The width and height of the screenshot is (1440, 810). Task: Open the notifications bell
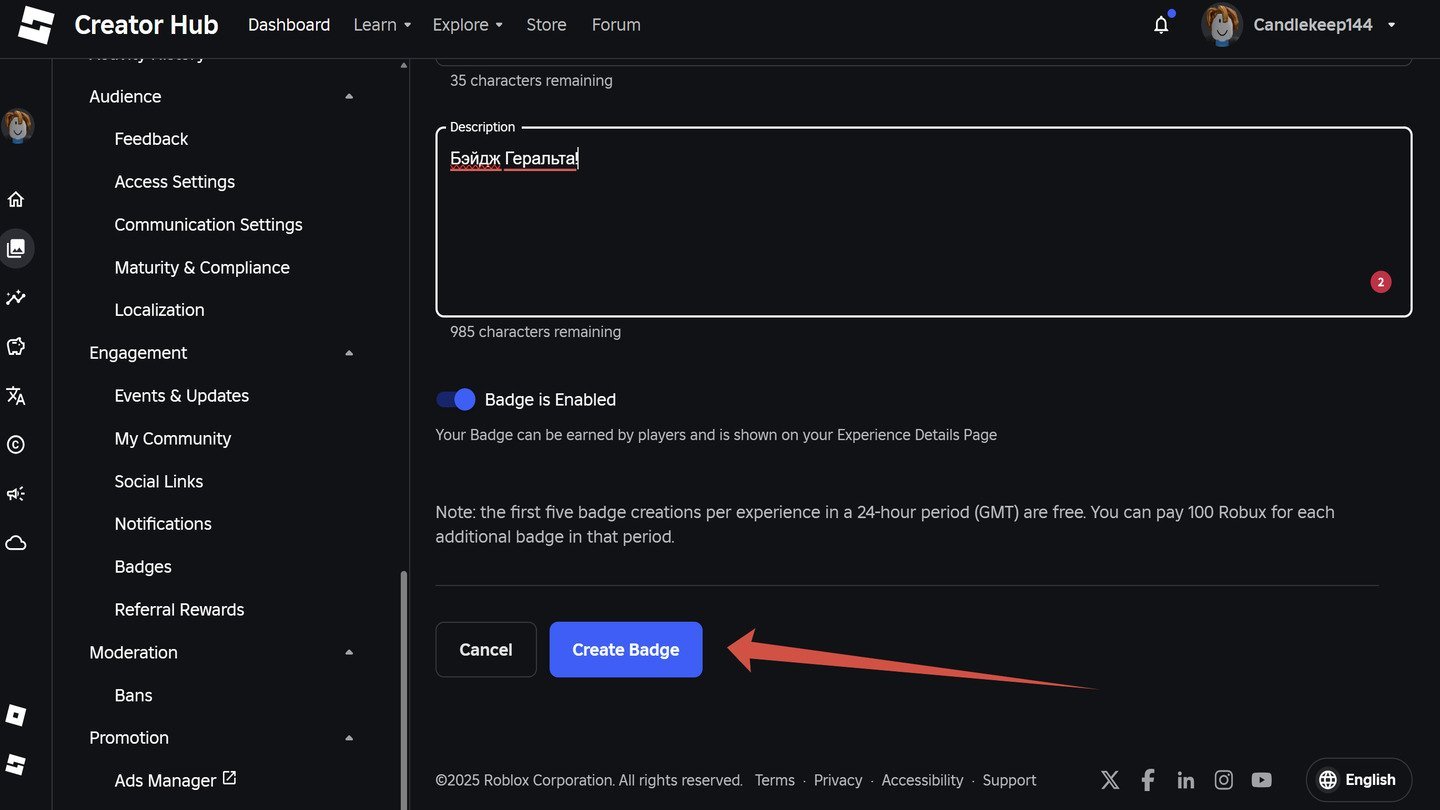coord(1161,25)
